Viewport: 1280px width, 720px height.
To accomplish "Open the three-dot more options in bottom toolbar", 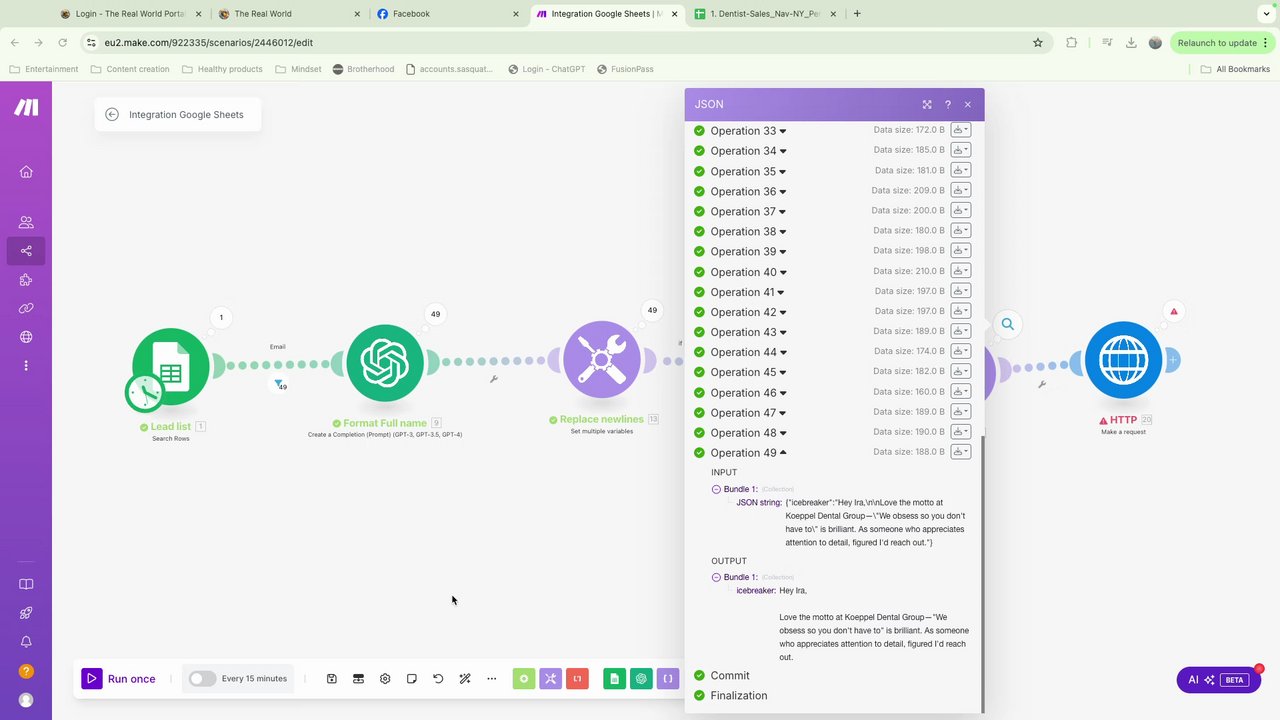I will [x=491, y=679].
